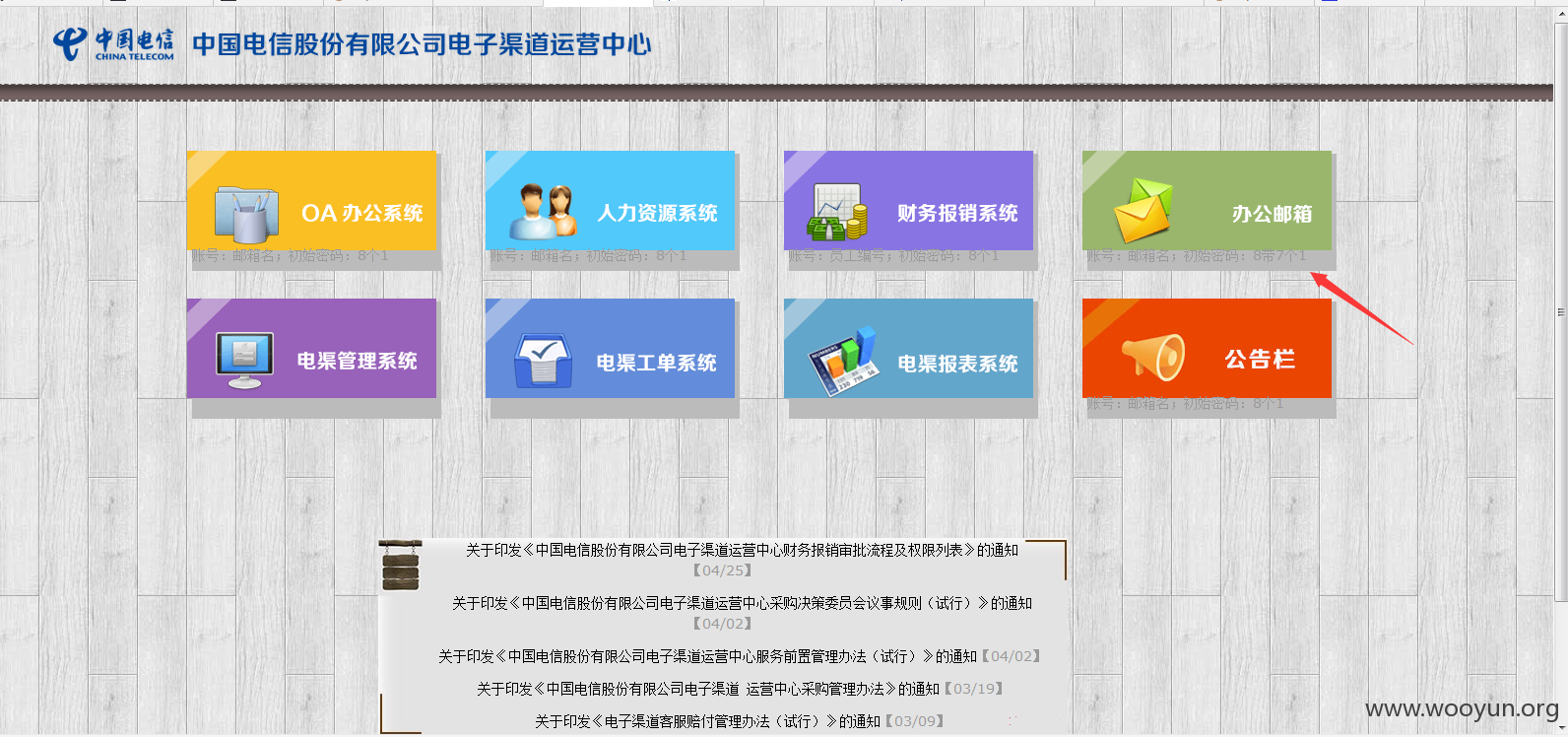Click the two-people icon for human resources
Image resolution: width=1568 pixels, height=737 pixels.
[x=543, y=211]
